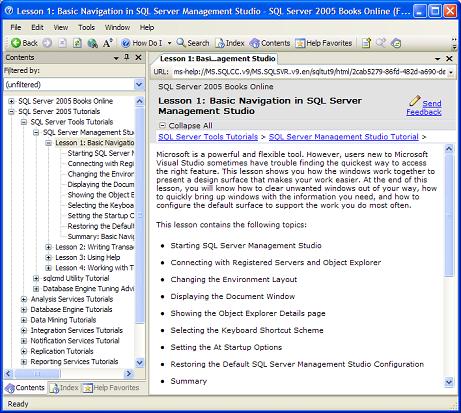Open the How Do I dropdown arrow

click(x=169, y=43)
